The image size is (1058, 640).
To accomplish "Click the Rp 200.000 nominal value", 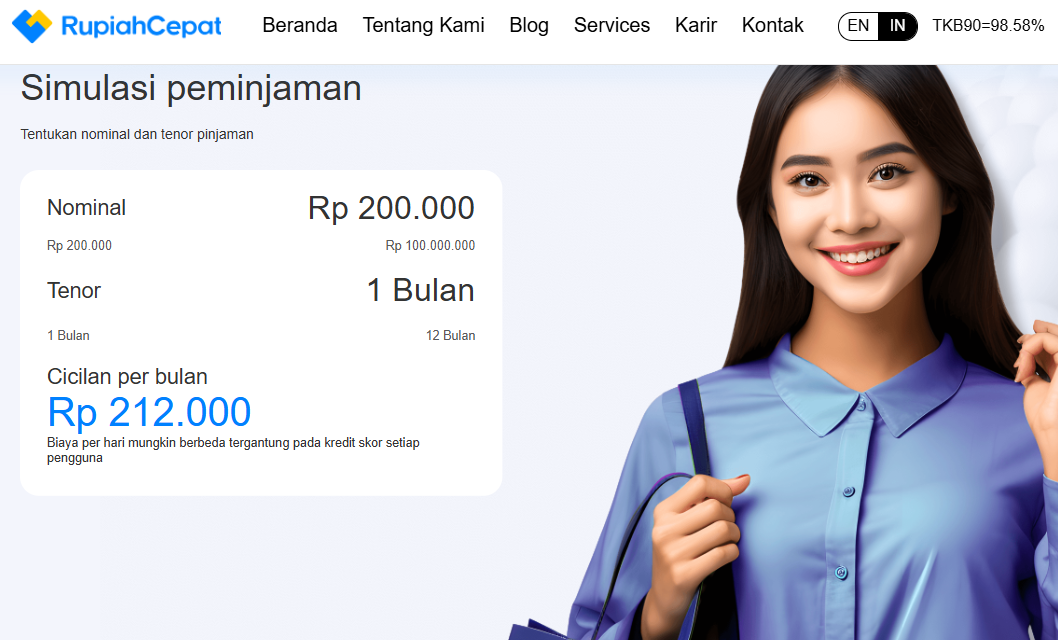I will [x=391, y=208].
